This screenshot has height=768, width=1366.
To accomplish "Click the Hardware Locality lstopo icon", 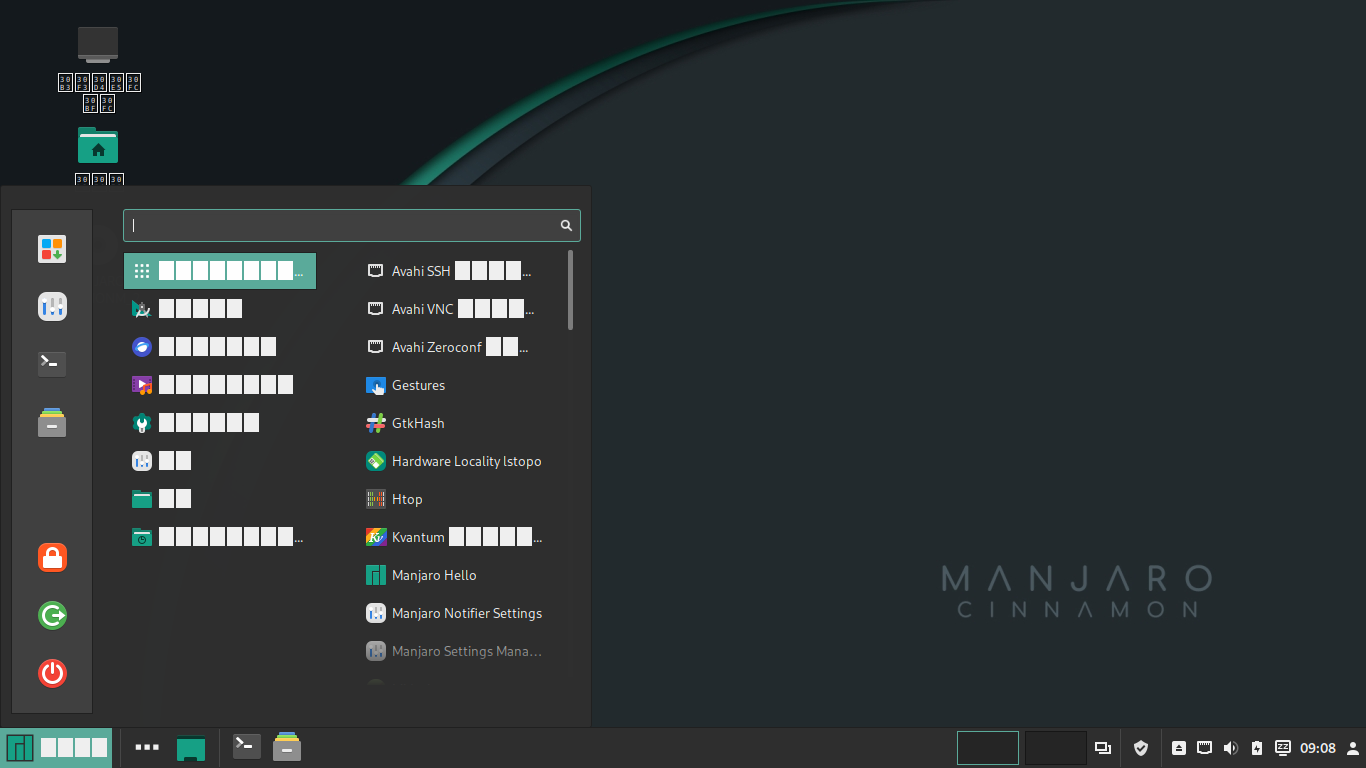I will (x=376, y=461).
